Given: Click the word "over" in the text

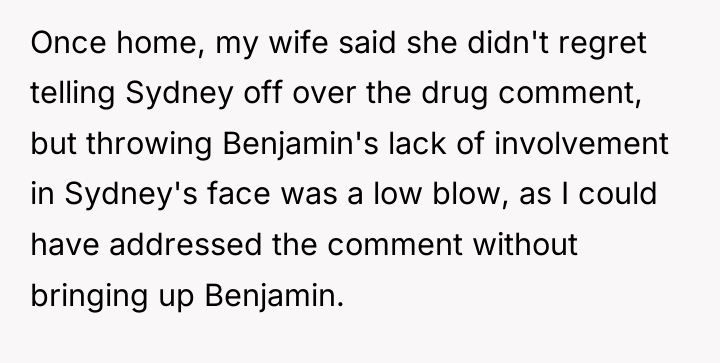Looking at the screenshot, I should coord(324,94).
